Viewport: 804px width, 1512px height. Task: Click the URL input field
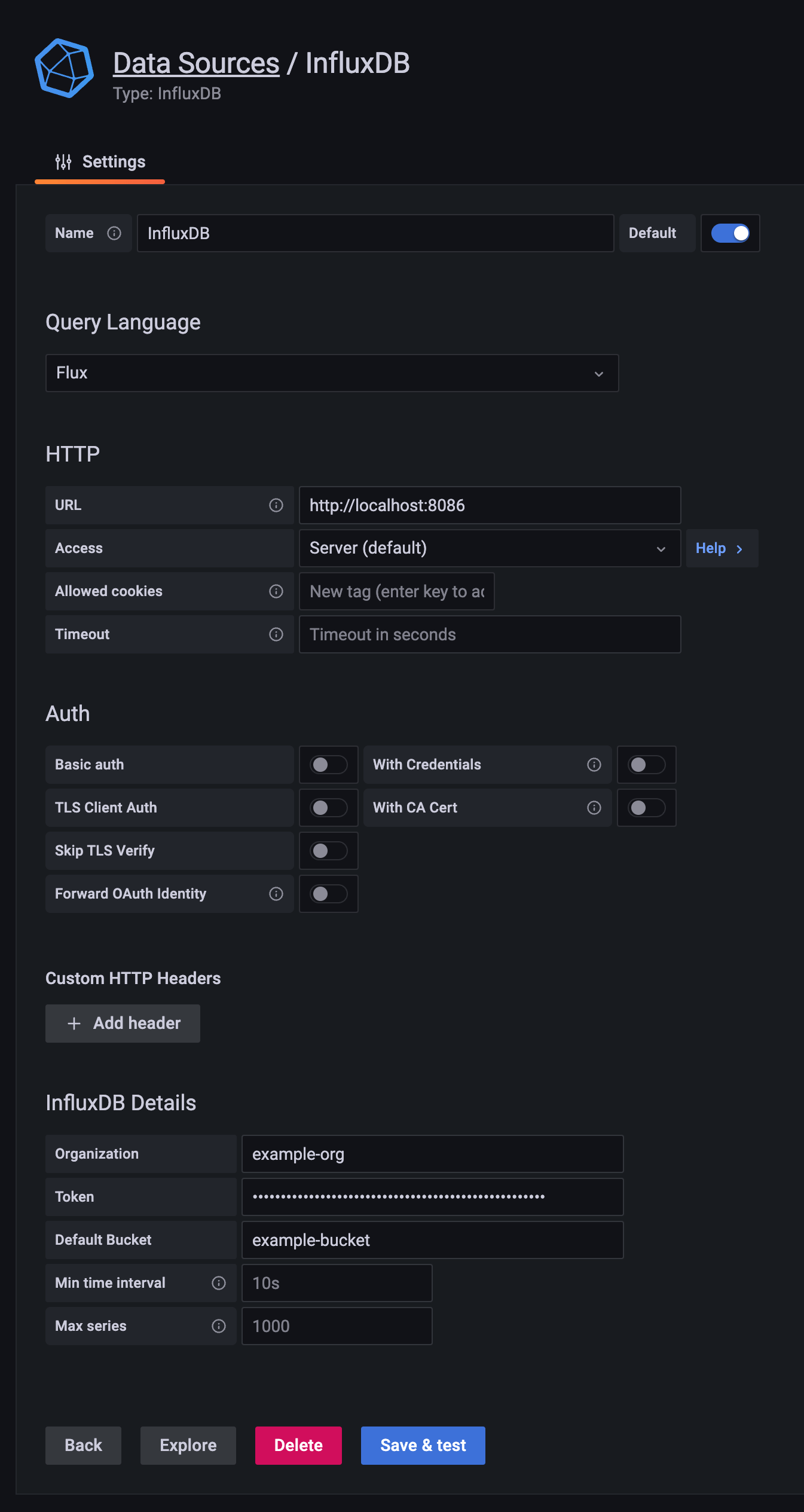(x=490, y=505)
